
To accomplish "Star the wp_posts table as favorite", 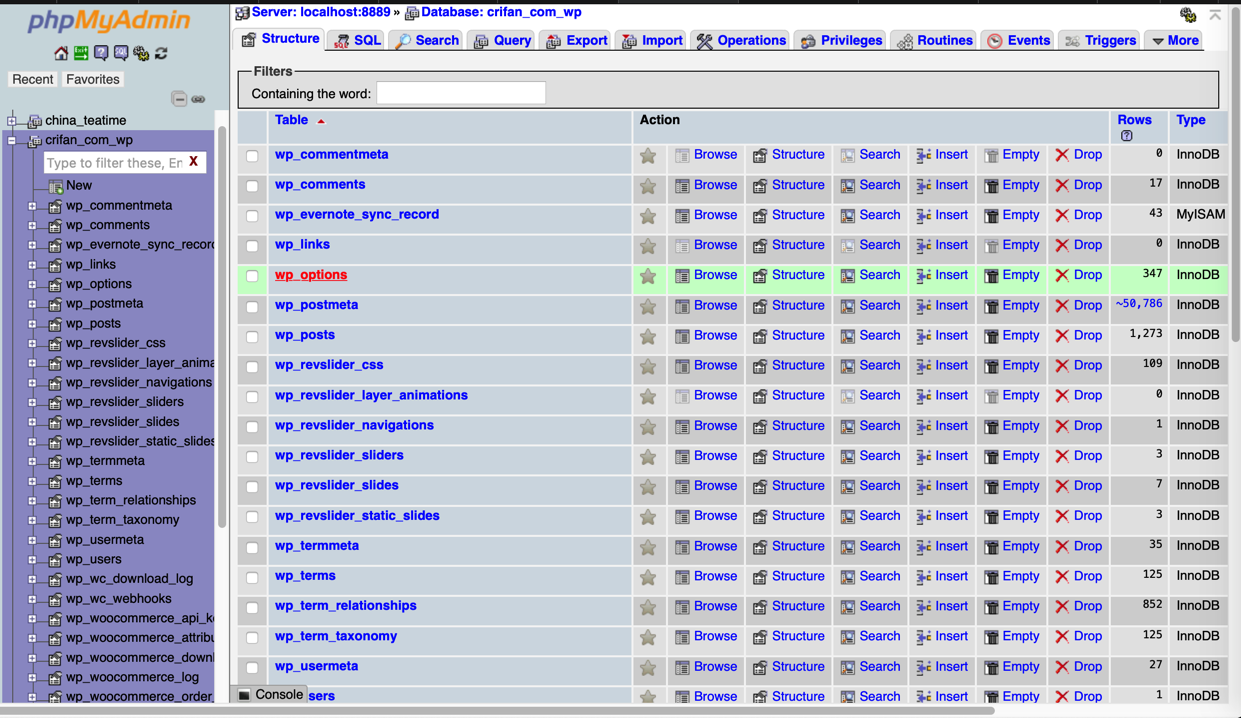I will (648, 336).
